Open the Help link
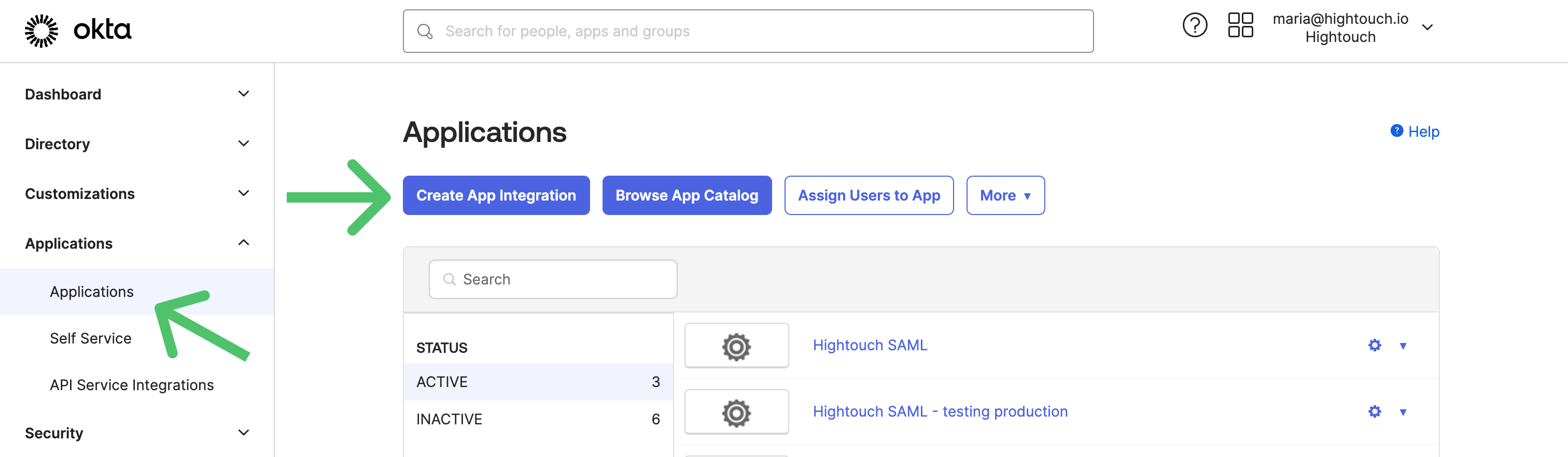The width and height of the screenshot is (1568, 457). tap(1423, 132)
